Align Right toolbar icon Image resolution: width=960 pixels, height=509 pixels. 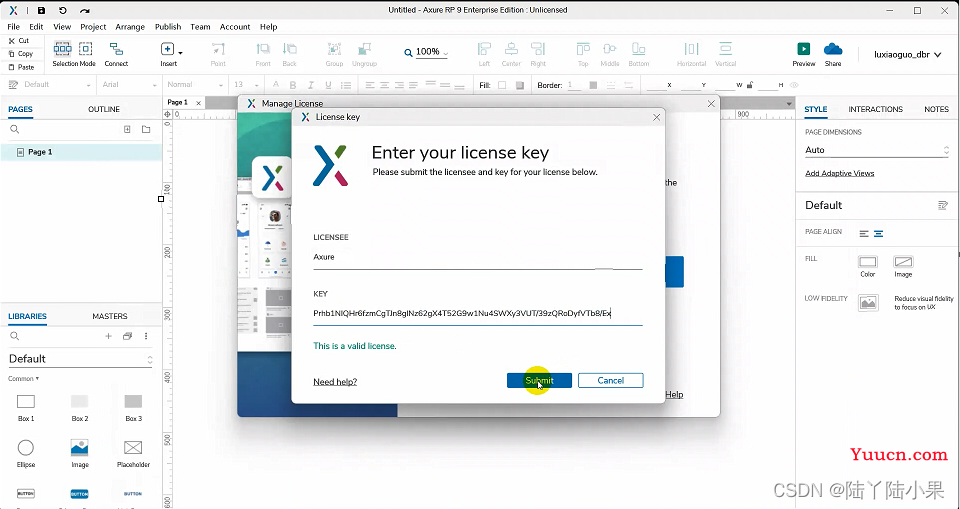click(x=538, y=49)
